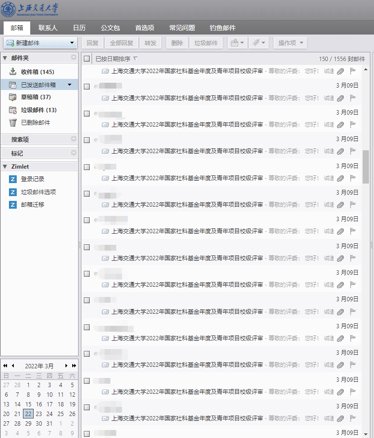Click attachment paperclip on topmost message row
The image size is (374, 438).
click(340, 71)
